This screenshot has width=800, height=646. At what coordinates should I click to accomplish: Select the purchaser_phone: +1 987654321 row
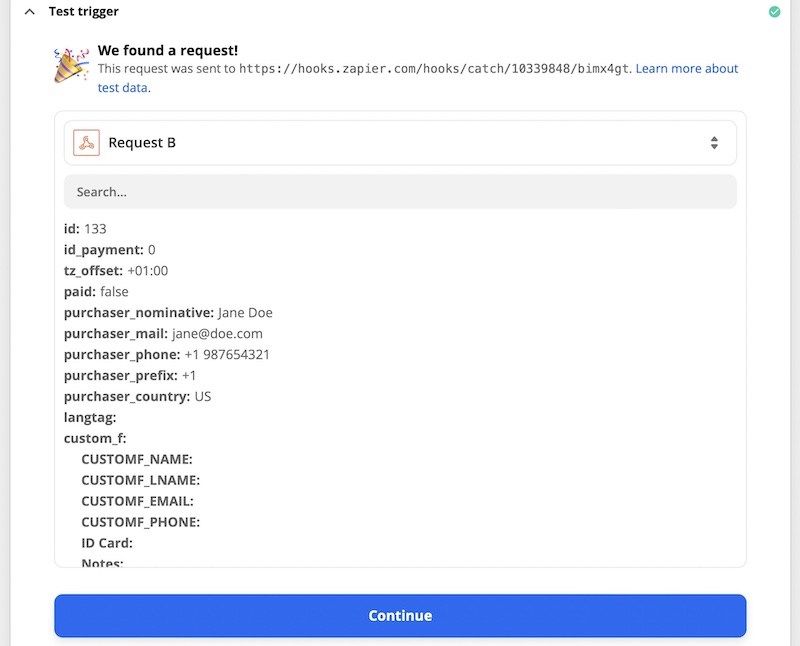pos(167,354)
